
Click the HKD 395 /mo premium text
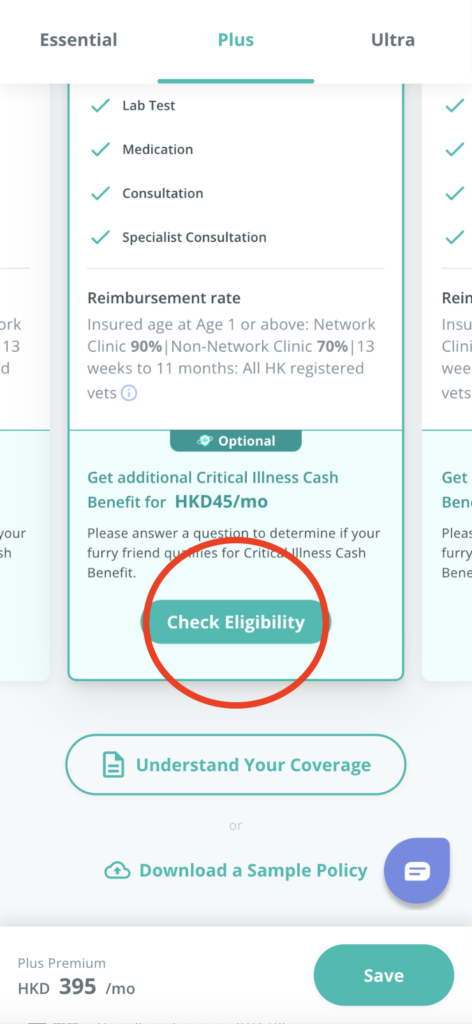click(76, 987)
